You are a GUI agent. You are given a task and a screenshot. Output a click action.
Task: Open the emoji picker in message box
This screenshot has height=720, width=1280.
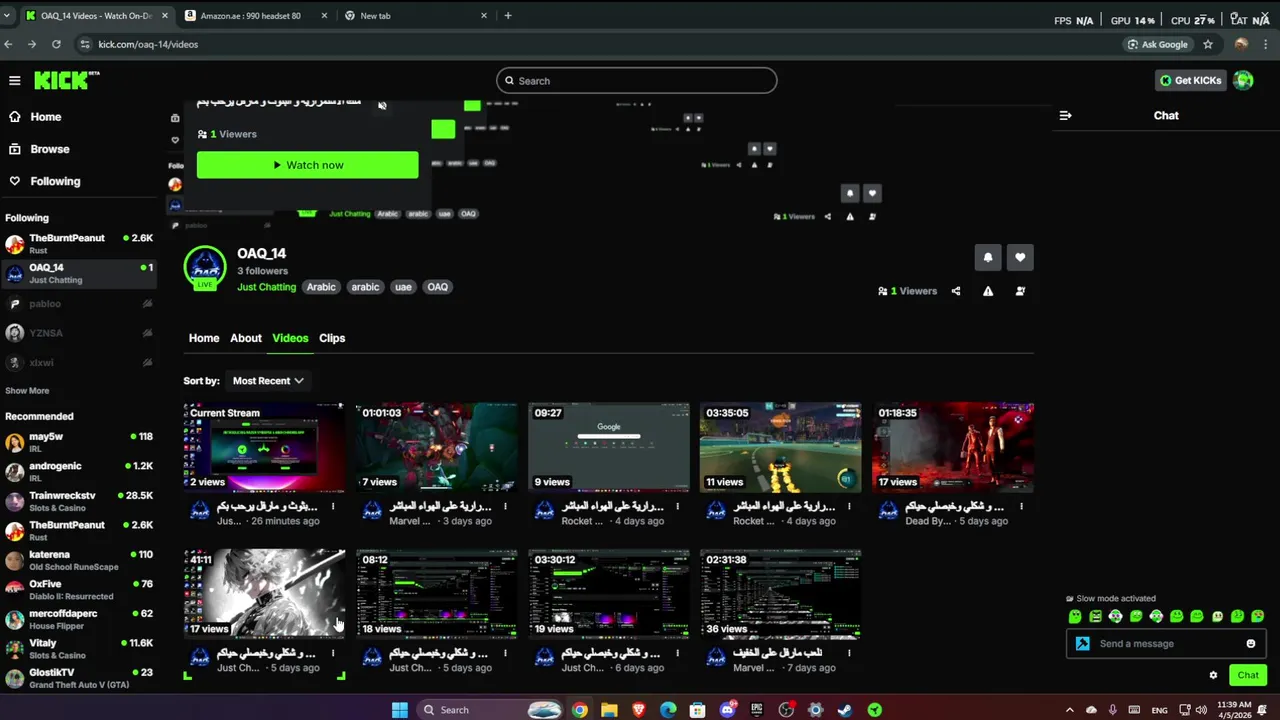(x=1250, y=644)
